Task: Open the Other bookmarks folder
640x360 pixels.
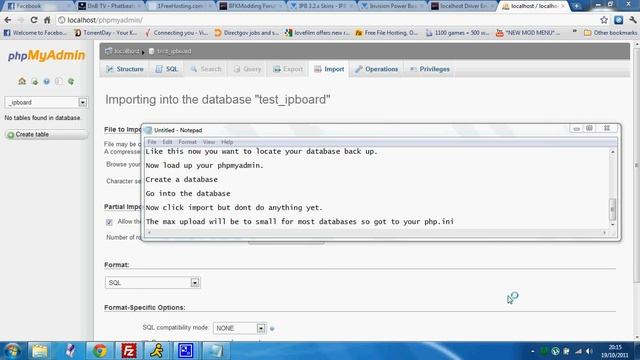Action: pyautogui.click(x=610, y=33)
